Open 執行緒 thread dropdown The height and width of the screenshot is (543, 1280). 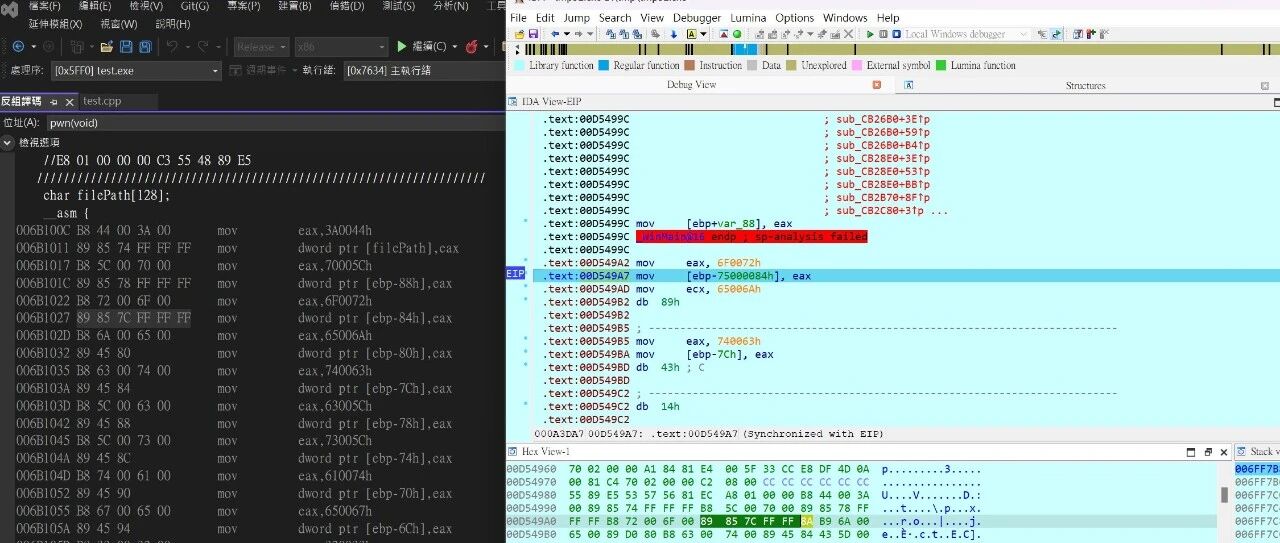pos(424,71)
